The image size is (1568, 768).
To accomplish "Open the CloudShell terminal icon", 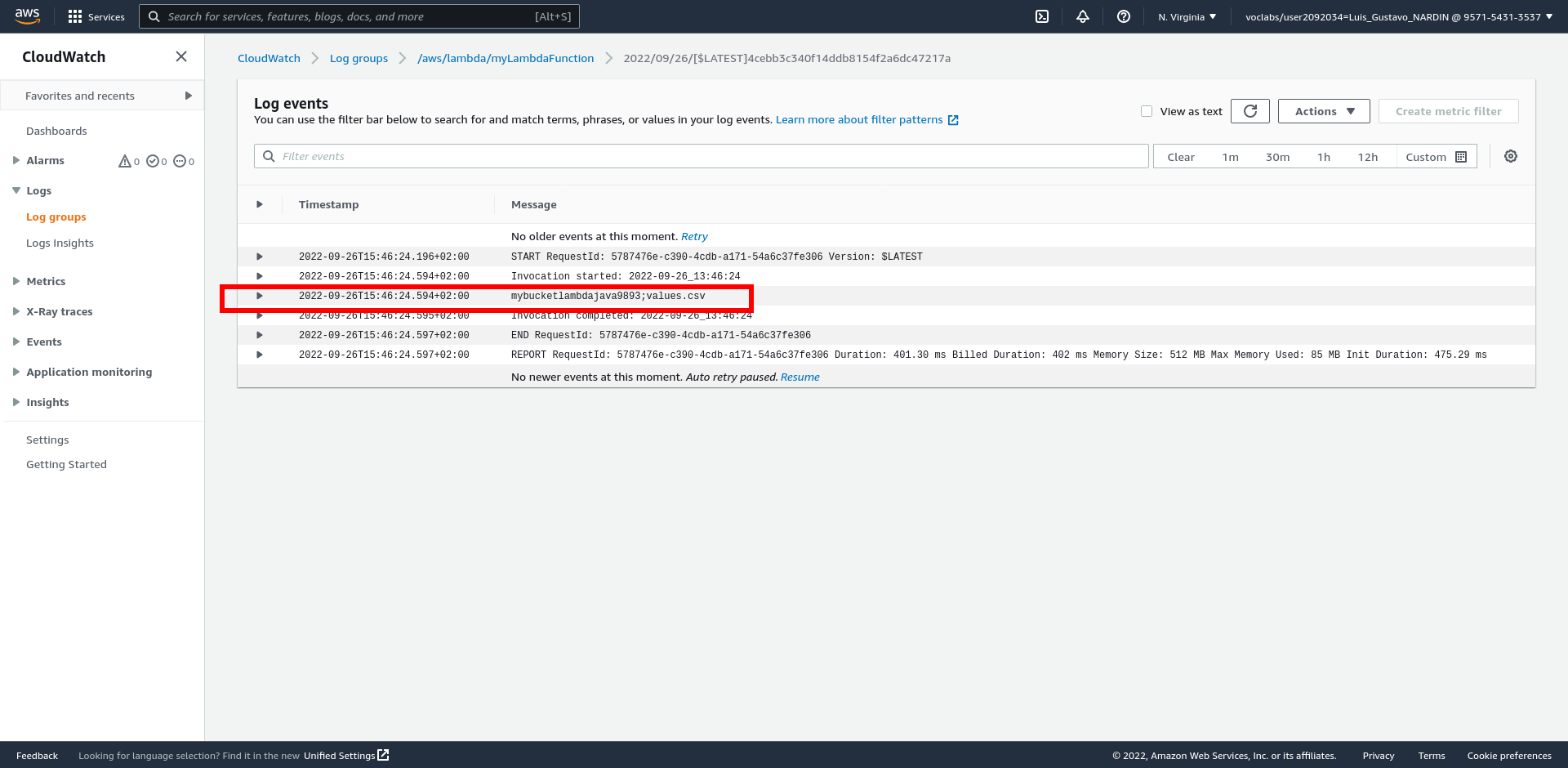I will (x=1042, y=16).
